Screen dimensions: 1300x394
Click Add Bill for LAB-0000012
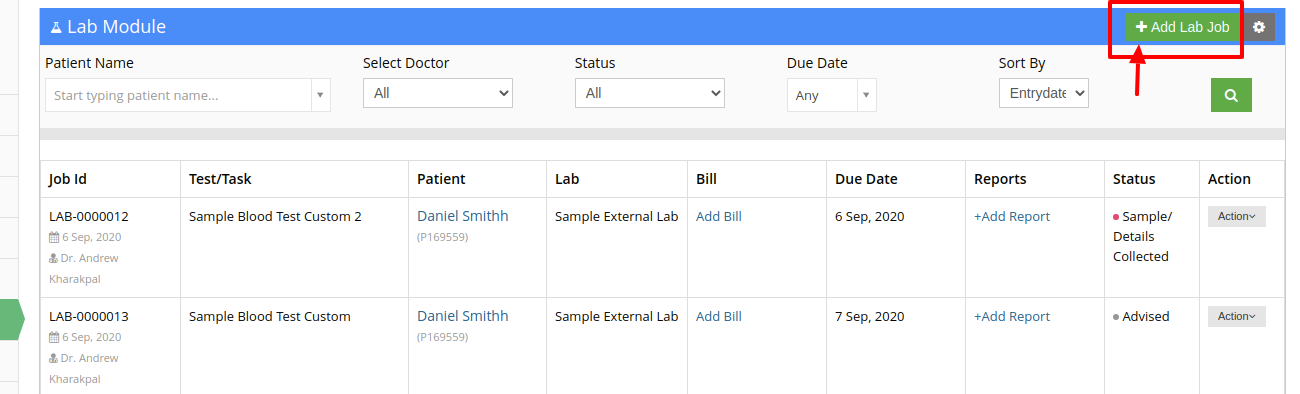[719, 216]
